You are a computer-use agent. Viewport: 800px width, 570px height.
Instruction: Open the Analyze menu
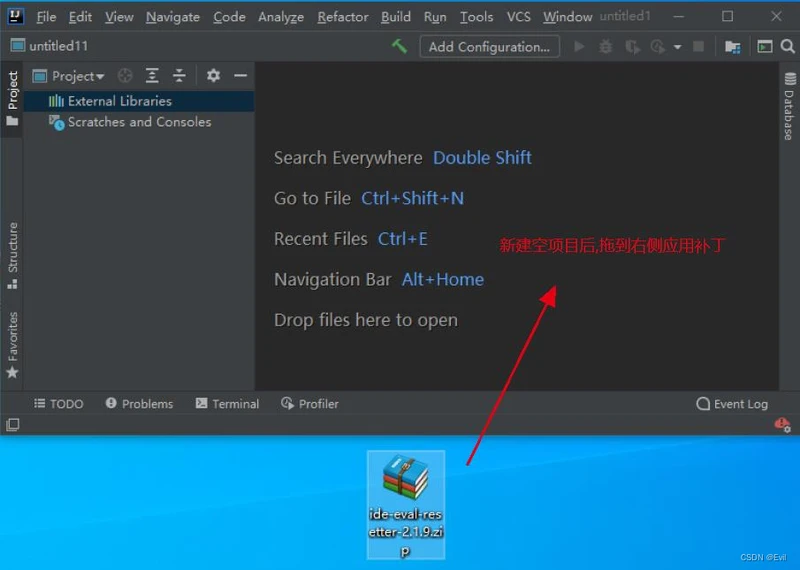click(x=281, y=17)
